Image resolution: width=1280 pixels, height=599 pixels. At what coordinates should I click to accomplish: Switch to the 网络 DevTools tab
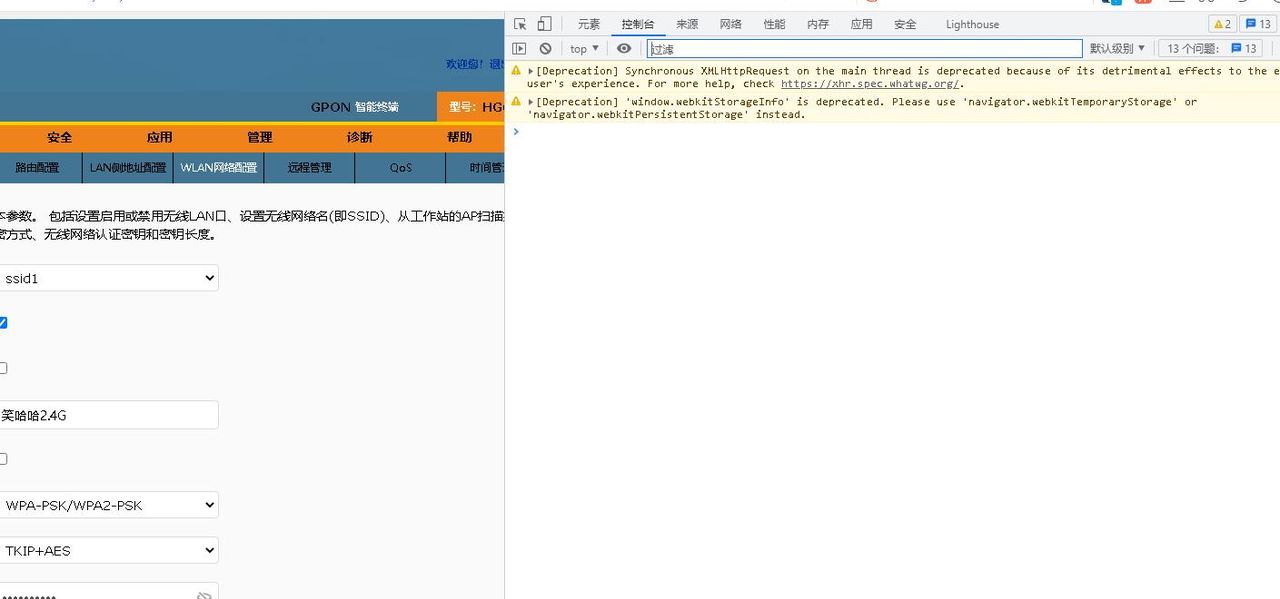pyautogui.click(x=731, y=24)
